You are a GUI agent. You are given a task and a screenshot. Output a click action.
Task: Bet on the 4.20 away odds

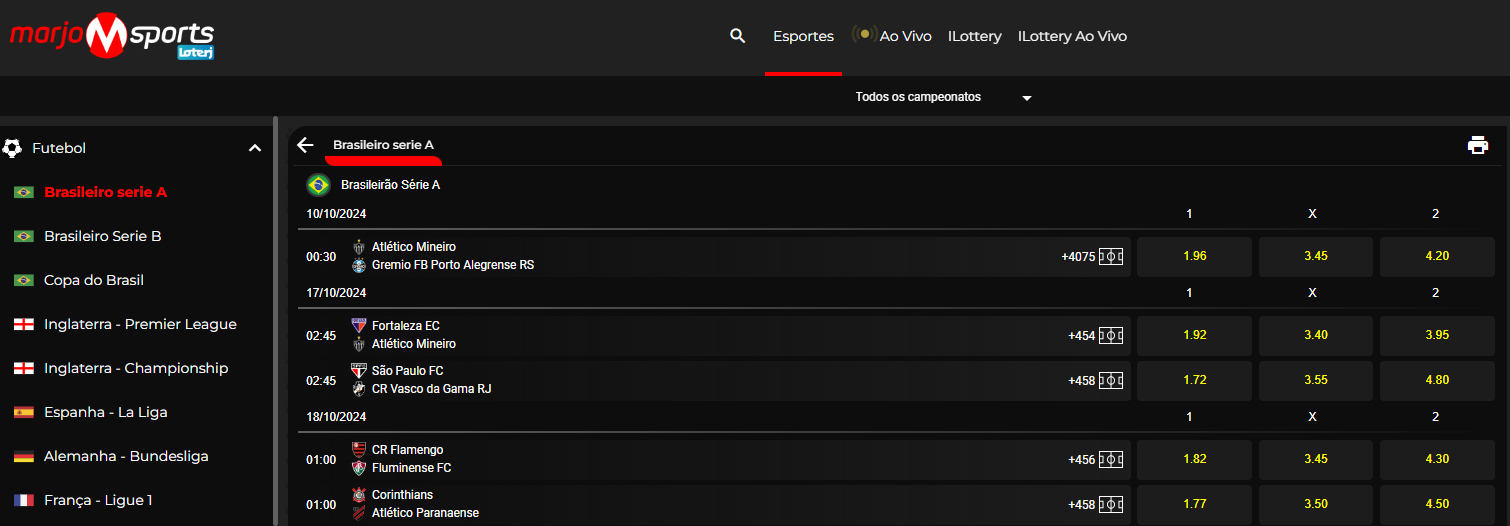1437,257
